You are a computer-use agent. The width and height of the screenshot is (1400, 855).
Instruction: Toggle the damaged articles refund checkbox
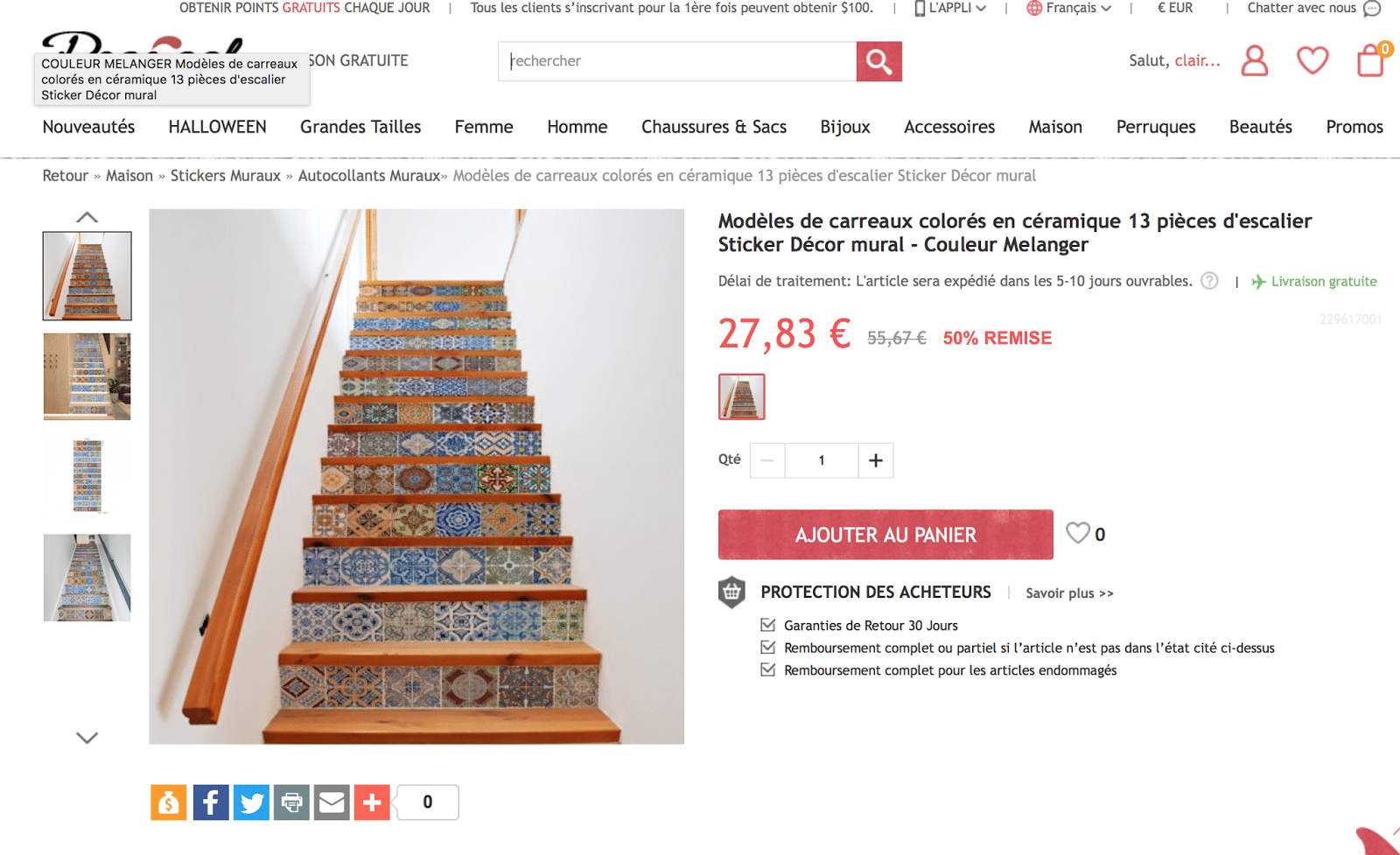tap(768, 669)
